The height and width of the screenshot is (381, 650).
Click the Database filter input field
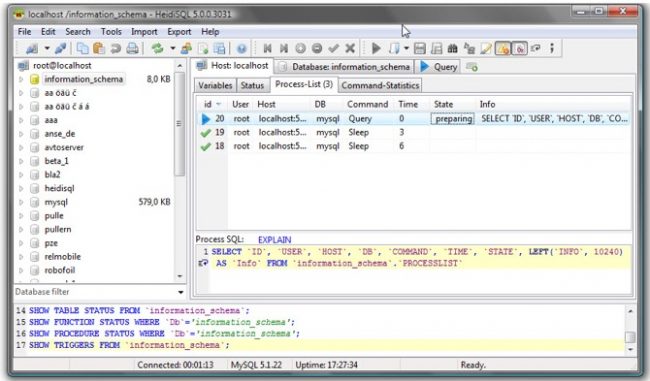click(x=95, y=292)
